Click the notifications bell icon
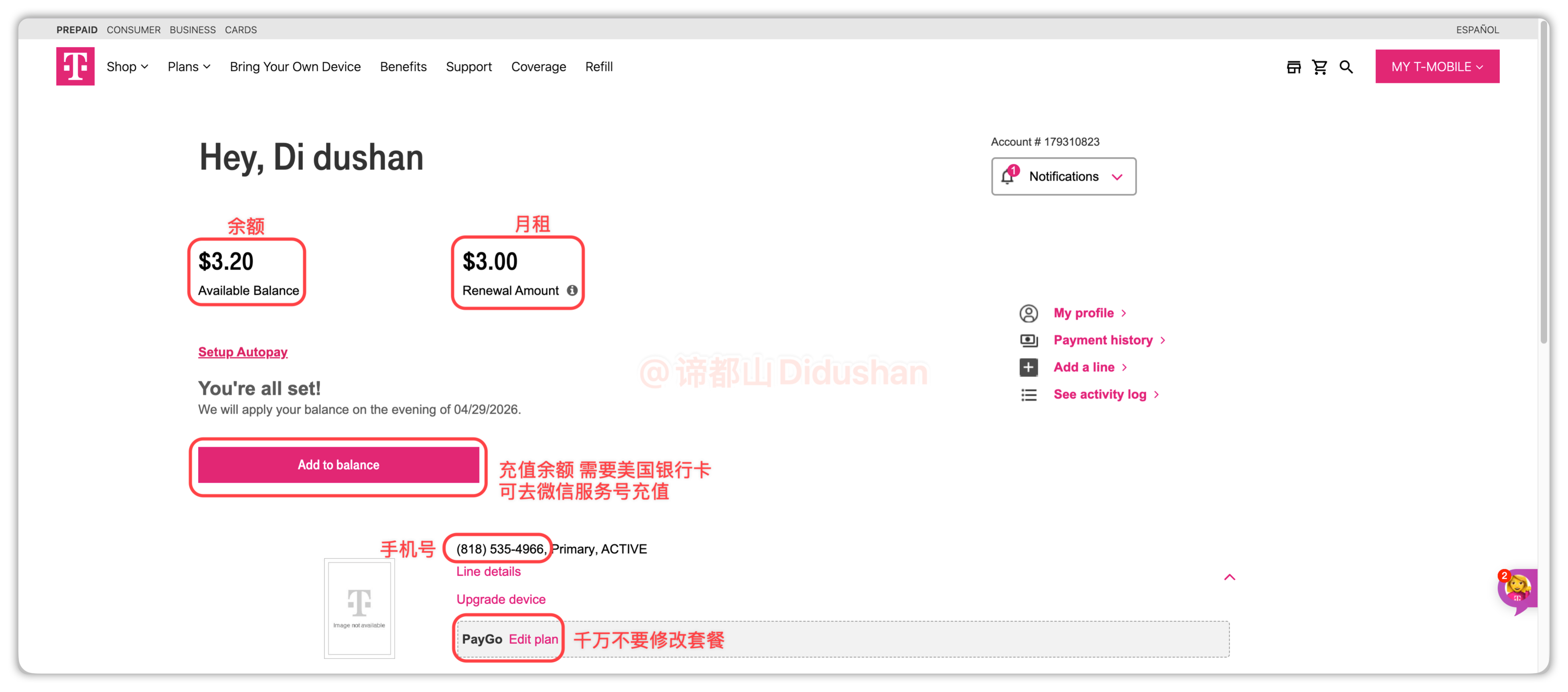The image size is (1568, 692). coord(1009,176)
